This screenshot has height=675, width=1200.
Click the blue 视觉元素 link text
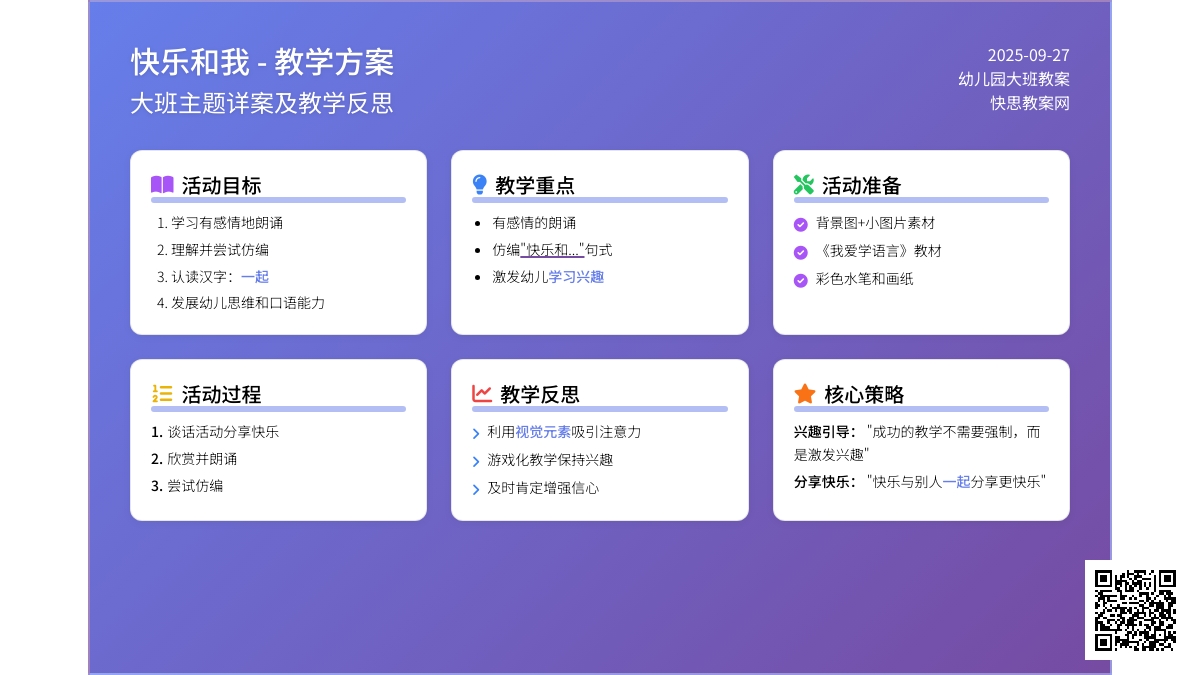[x=543, y=432]
